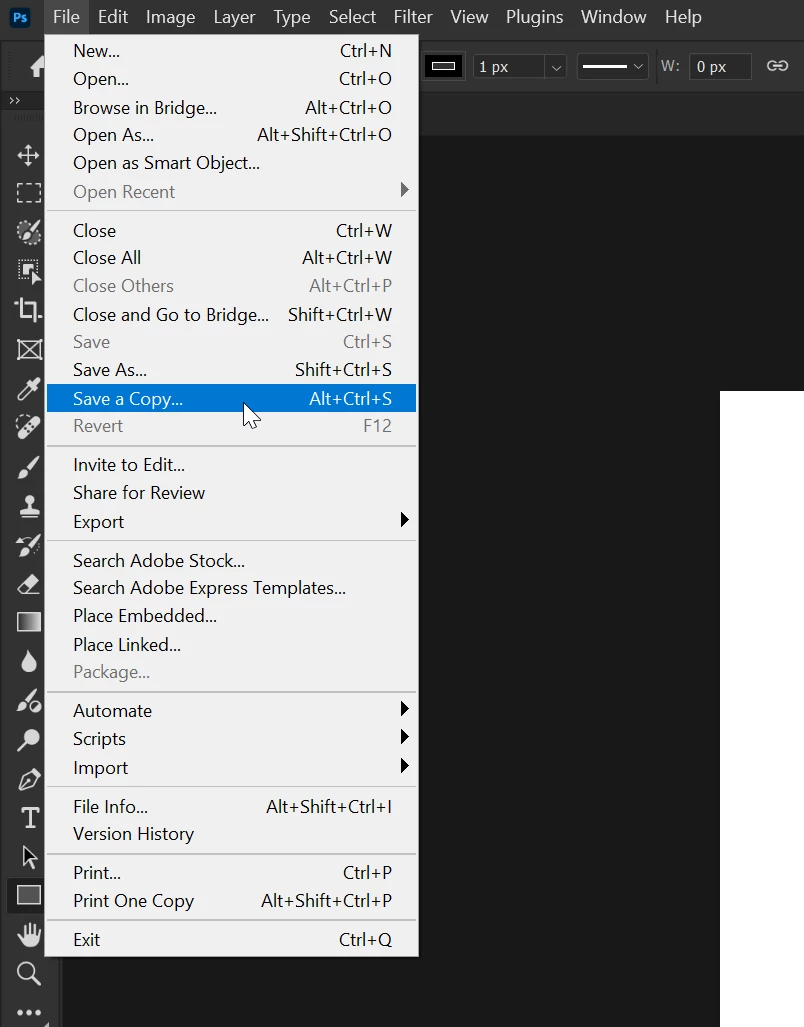Select the Gradient tool

coord(28,622)
